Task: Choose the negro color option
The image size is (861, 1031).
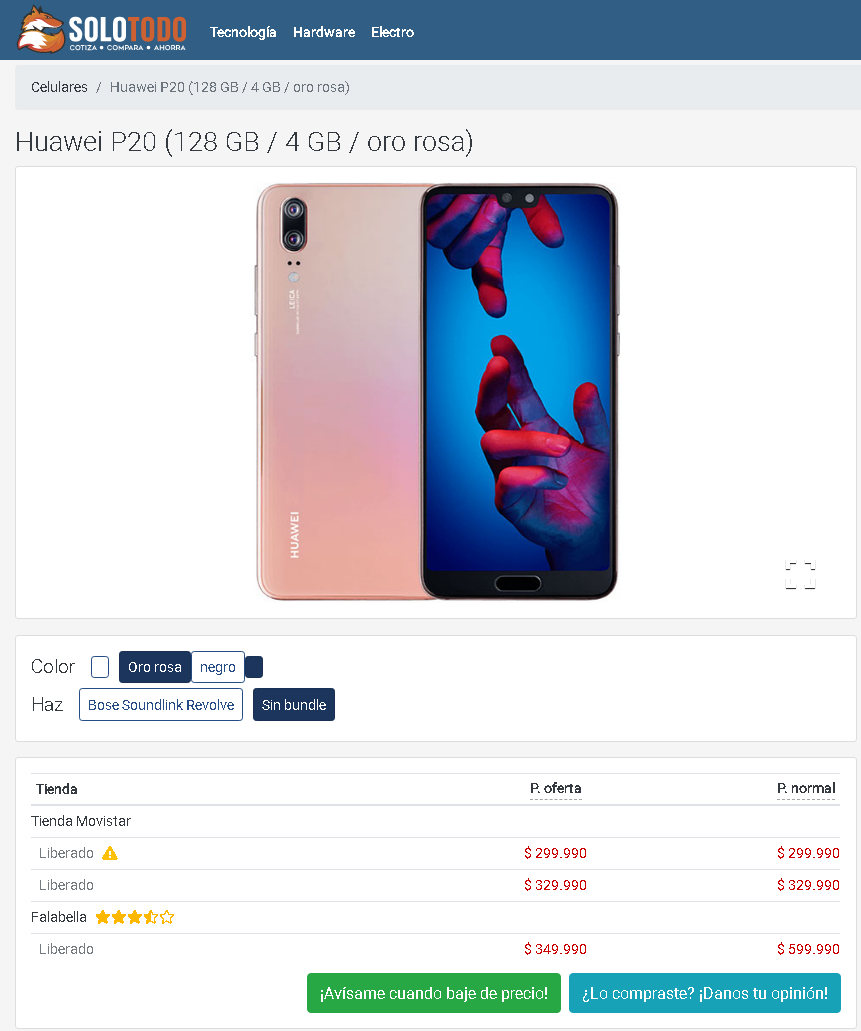Action: click(218, 667)
